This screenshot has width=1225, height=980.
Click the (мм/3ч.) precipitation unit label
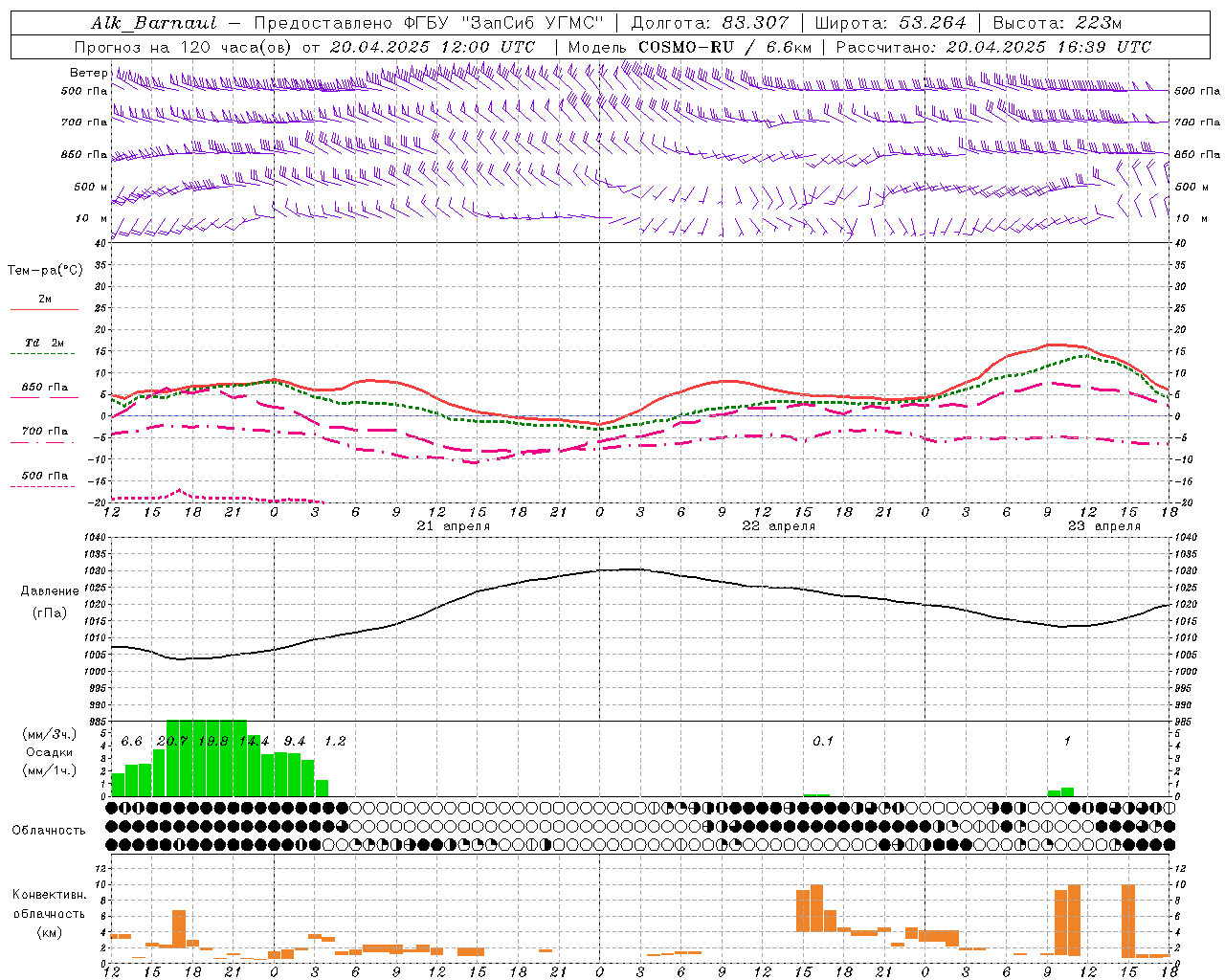click(49, 734)
